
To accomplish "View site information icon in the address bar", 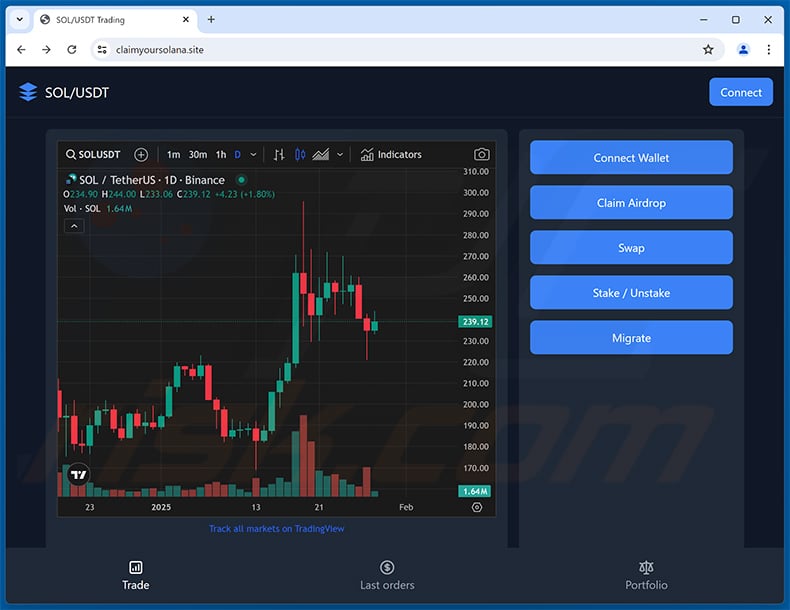I will point(102,49).
